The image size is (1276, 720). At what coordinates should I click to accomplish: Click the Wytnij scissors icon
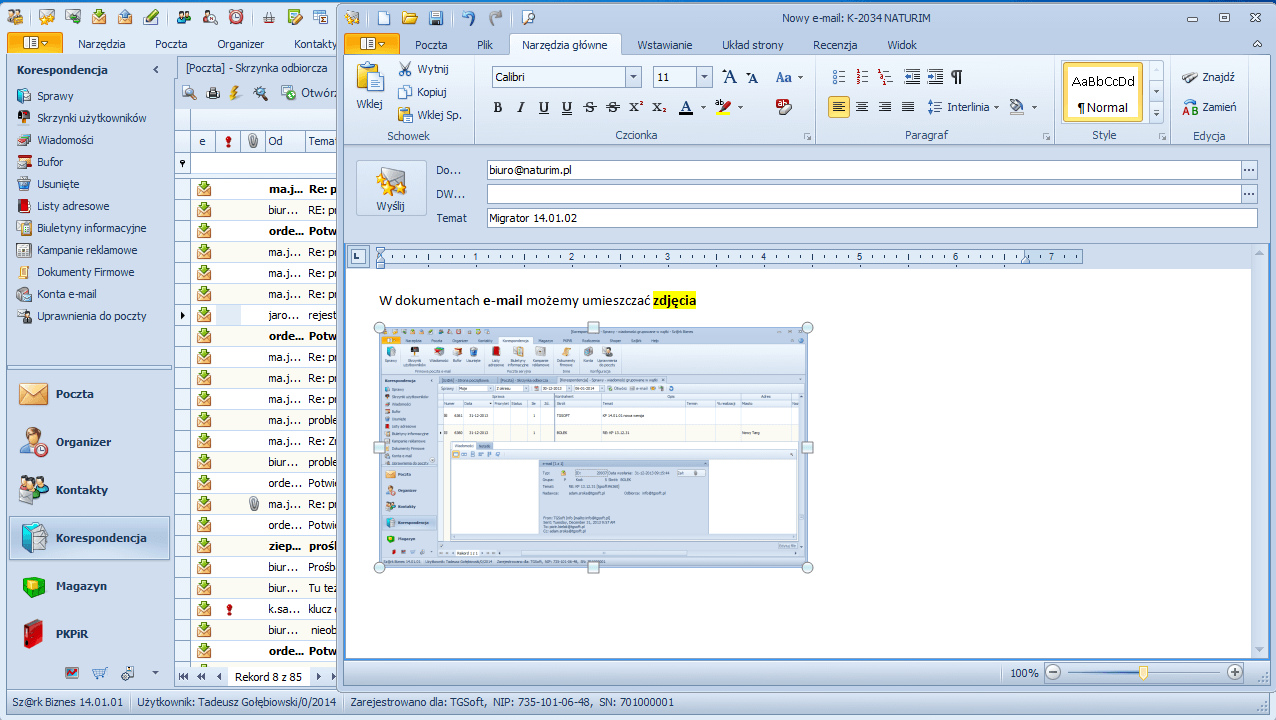coord(405,69)
